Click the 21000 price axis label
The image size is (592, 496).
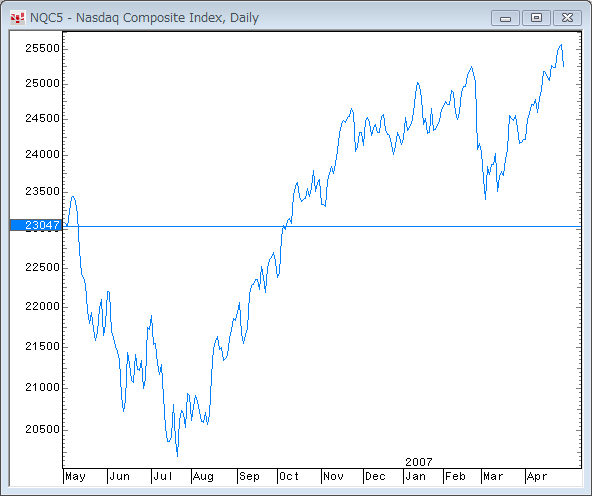pyautogui.click(x=43, y=387)
